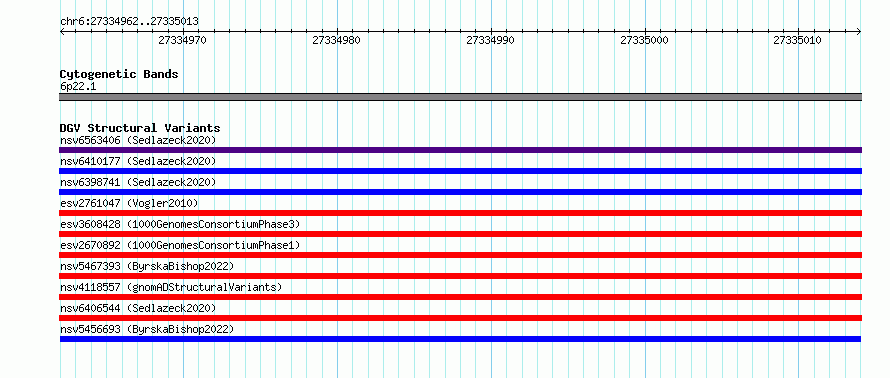Open variant nsv6406544 (Sedlazeck2020) label
Image resolution: width=890 pixels, height=378 pixels.
(x=138, y=308)
